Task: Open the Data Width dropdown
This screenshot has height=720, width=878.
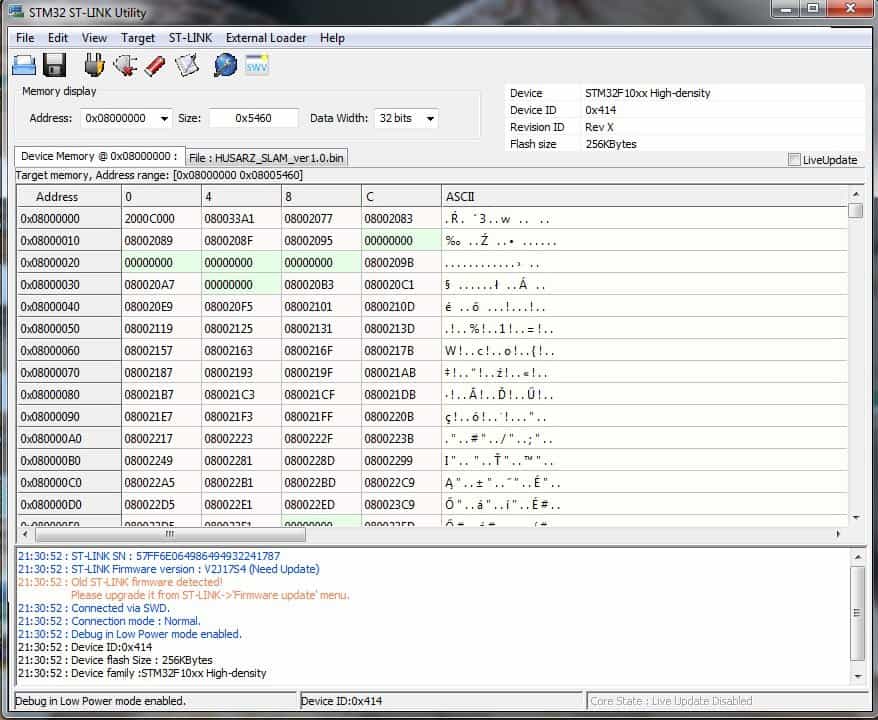Action: coord(430,119)
